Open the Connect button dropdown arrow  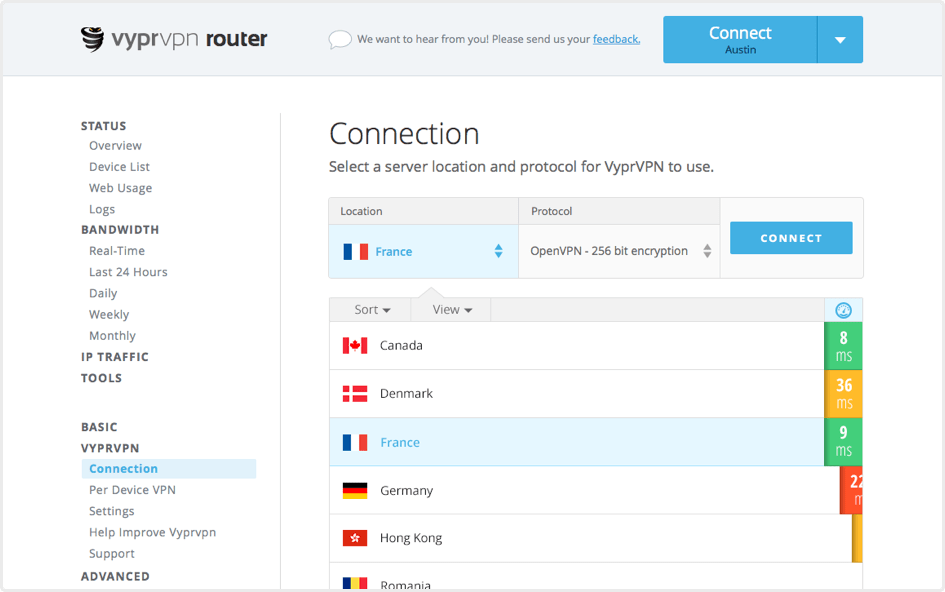pos(840,40)
